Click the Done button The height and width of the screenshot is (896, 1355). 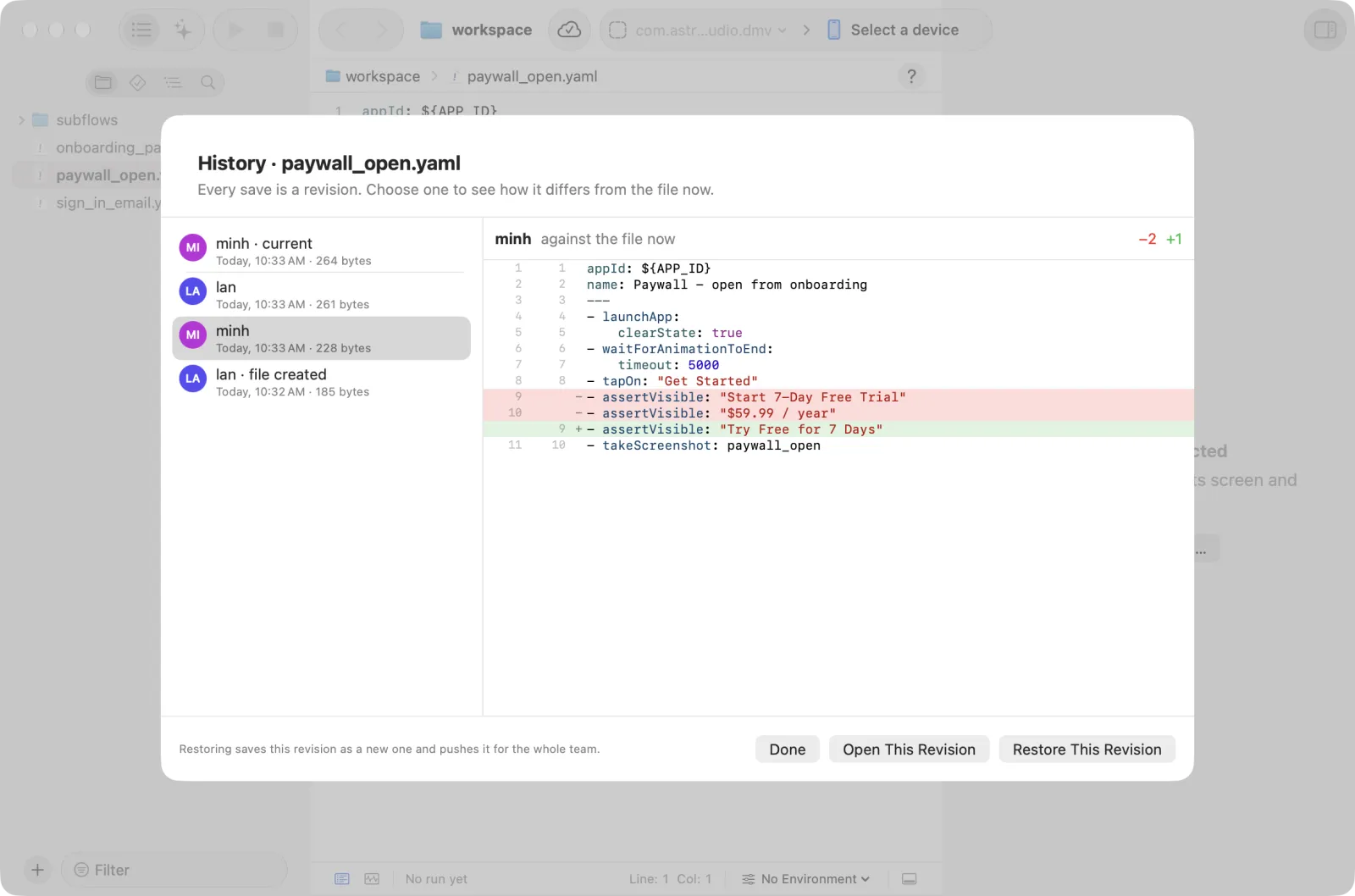click(x=787, y=749)
